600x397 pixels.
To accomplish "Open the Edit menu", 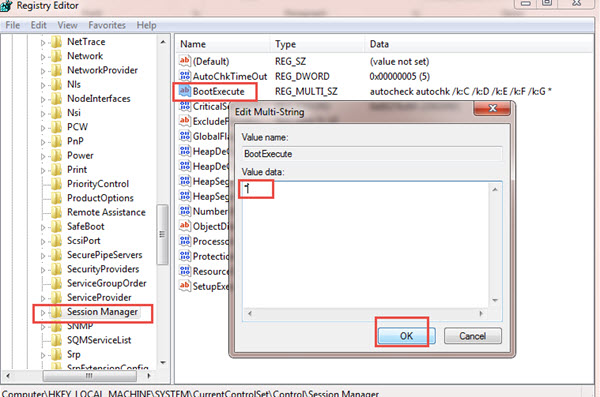I will coord(38,25).
